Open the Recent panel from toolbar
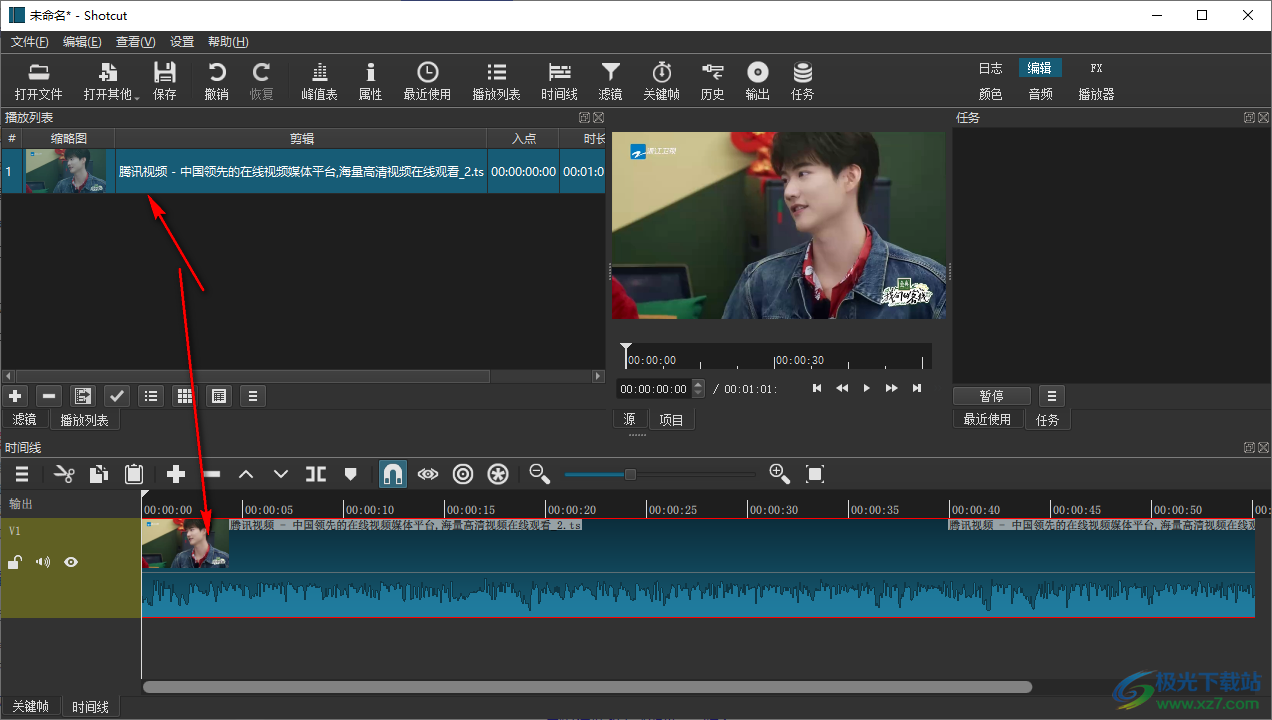This screenshot has width=1272, height=720. click(x=427, y=81)
